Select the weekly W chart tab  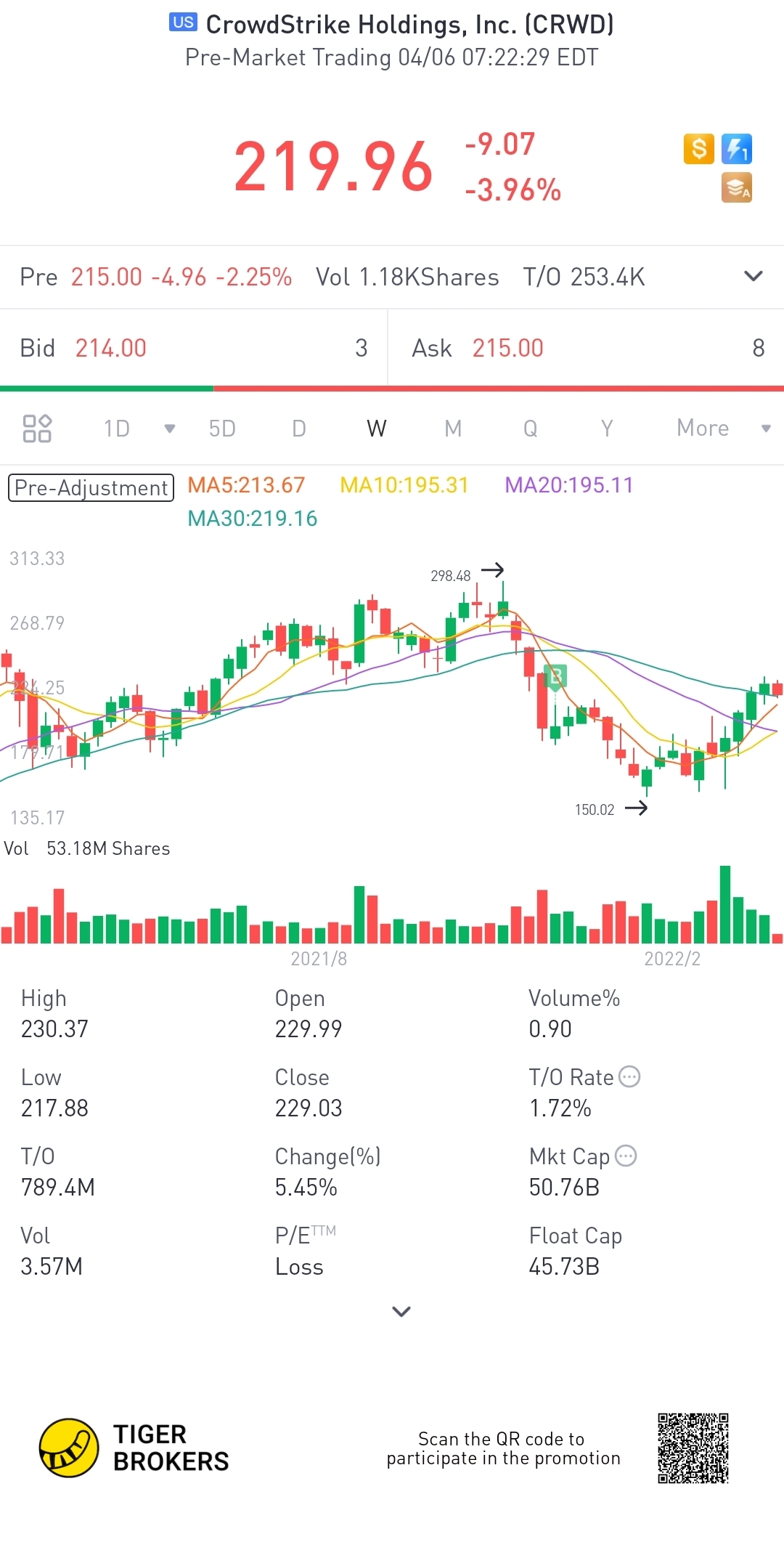pyautogui.click(x=377, y=429)
